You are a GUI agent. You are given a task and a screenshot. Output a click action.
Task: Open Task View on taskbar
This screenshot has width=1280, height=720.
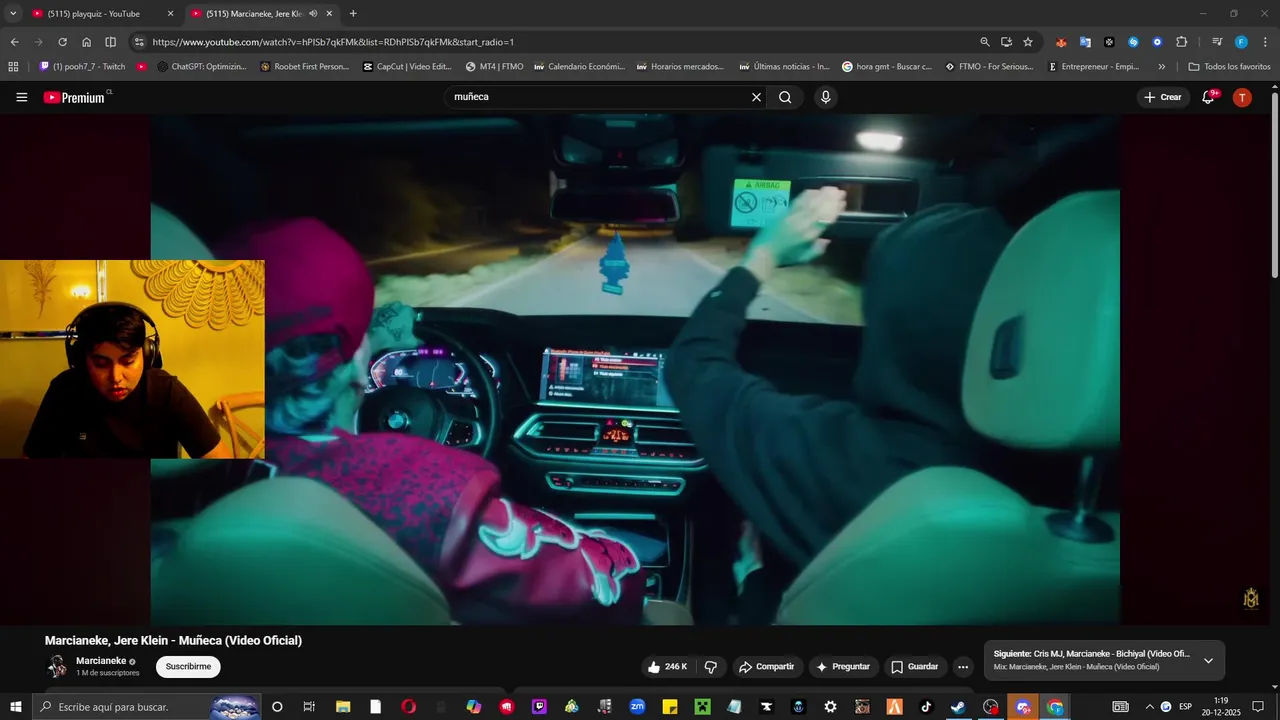pyautogui.click(x=309, y=707)
